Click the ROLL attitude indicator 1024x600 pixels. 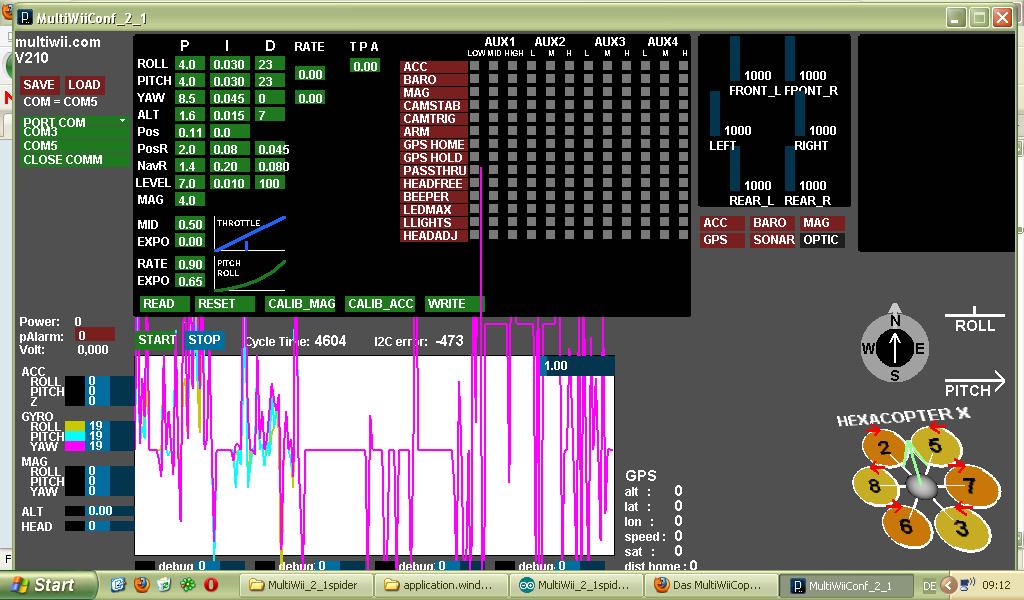(x=974, y=321)
